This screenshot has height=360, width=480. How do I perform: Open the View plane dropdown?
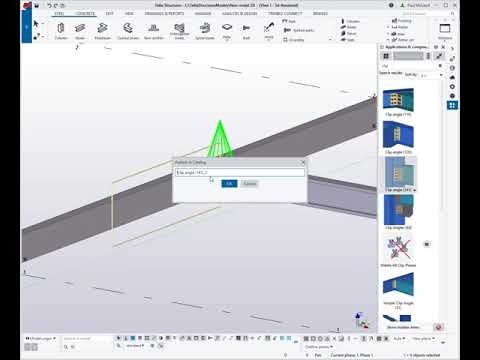(423, 339)
